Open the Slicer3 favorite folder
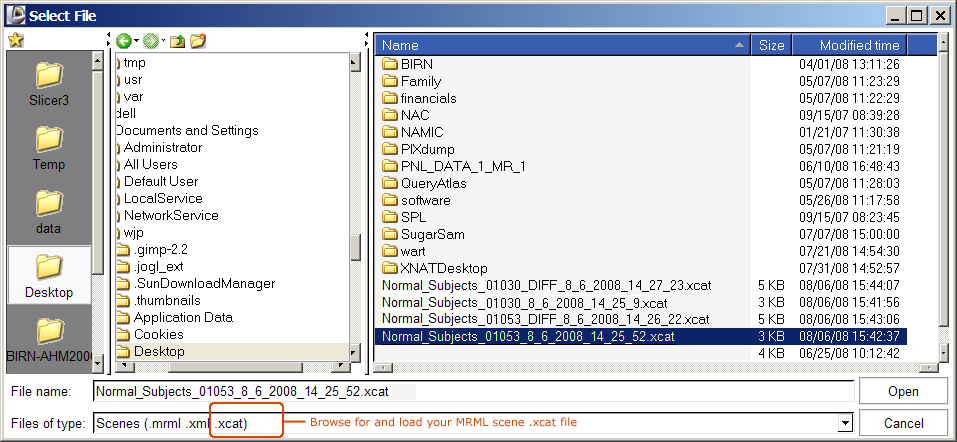This screenshot has width=957, height=442. [x=48, y=85]
